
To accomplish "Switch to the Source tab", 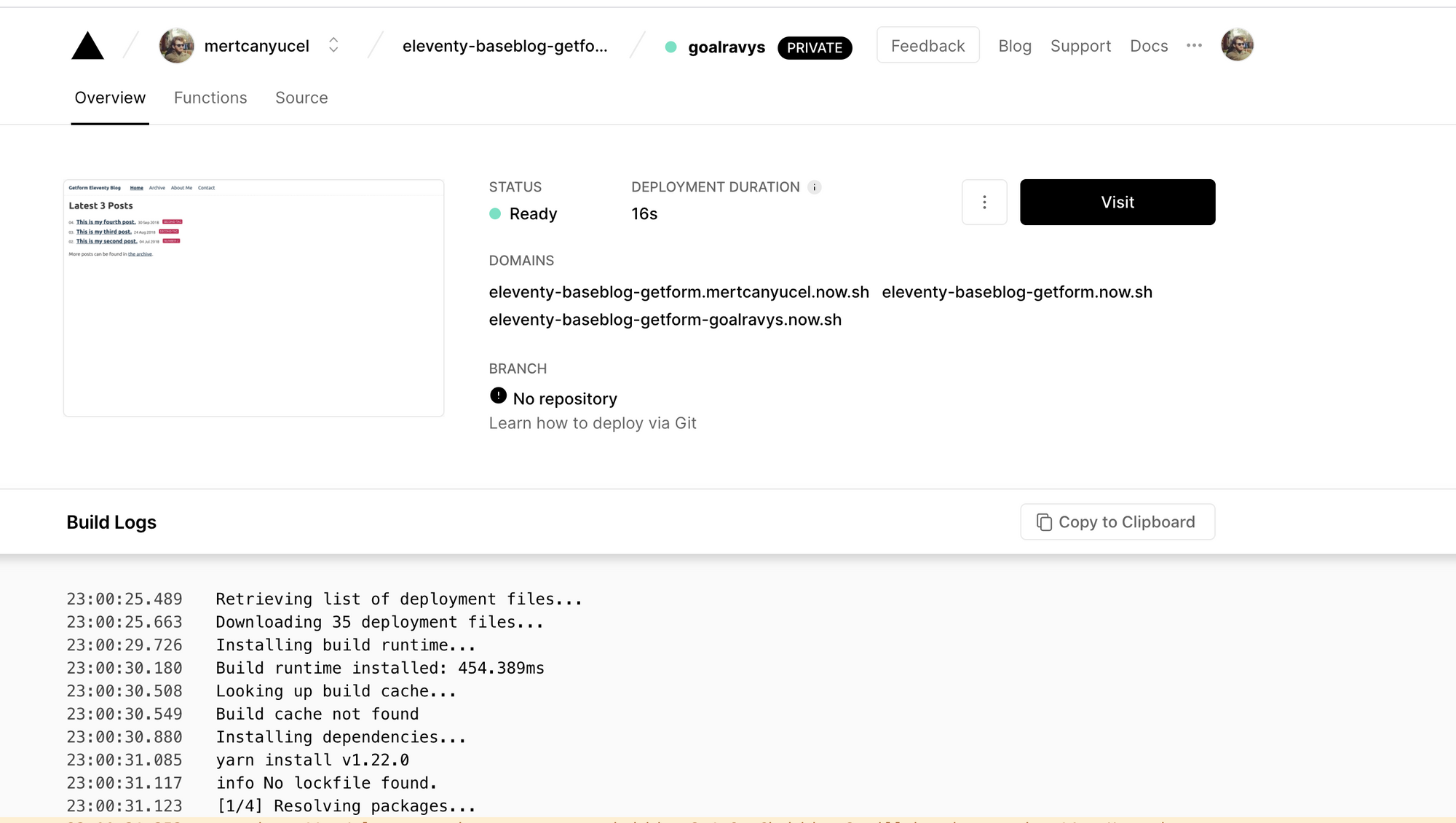I will click(301, 98).
